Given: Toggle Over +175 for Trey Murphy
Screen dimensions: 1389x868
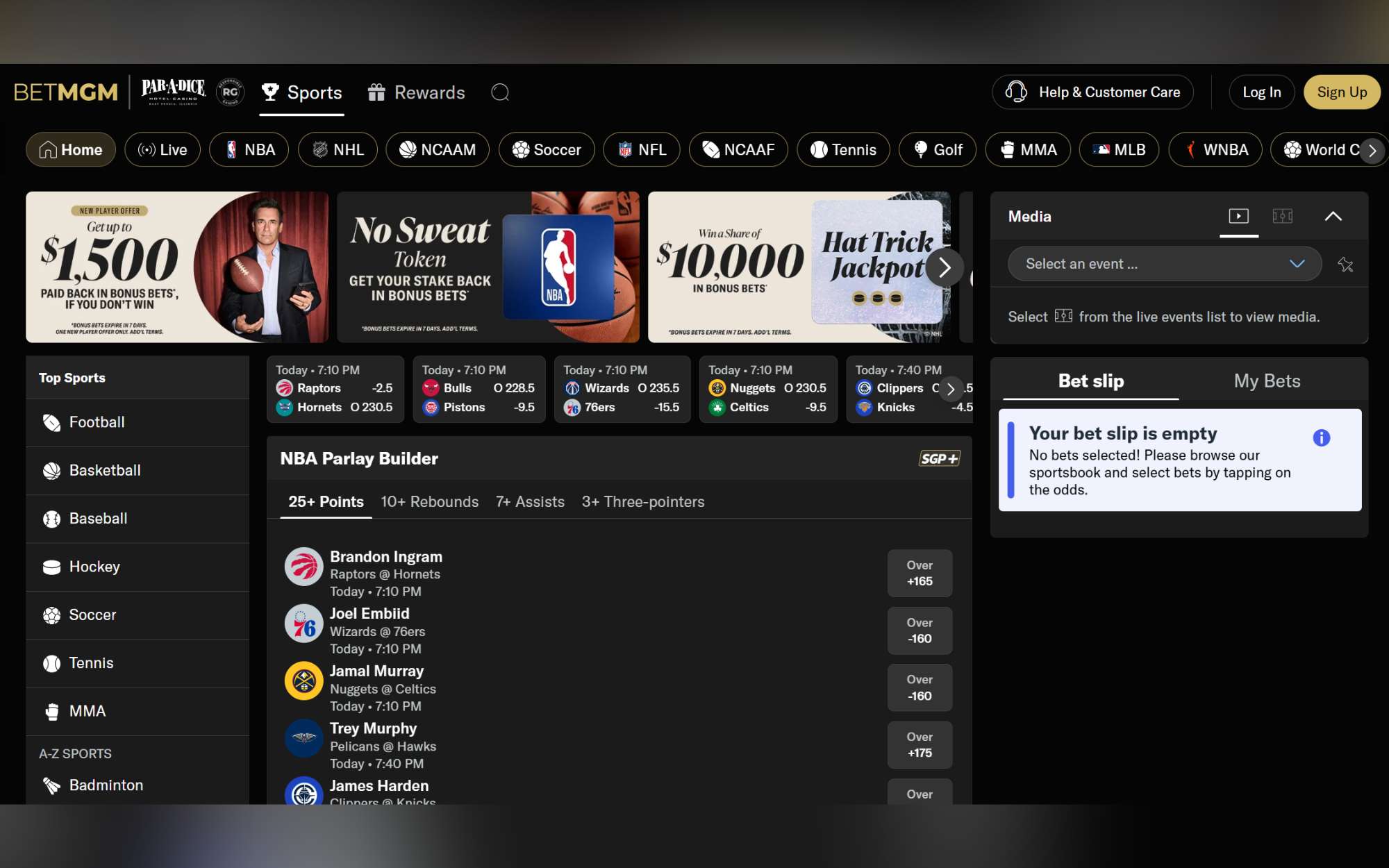Looking at the screenshot, I should (x=920, y=745).
